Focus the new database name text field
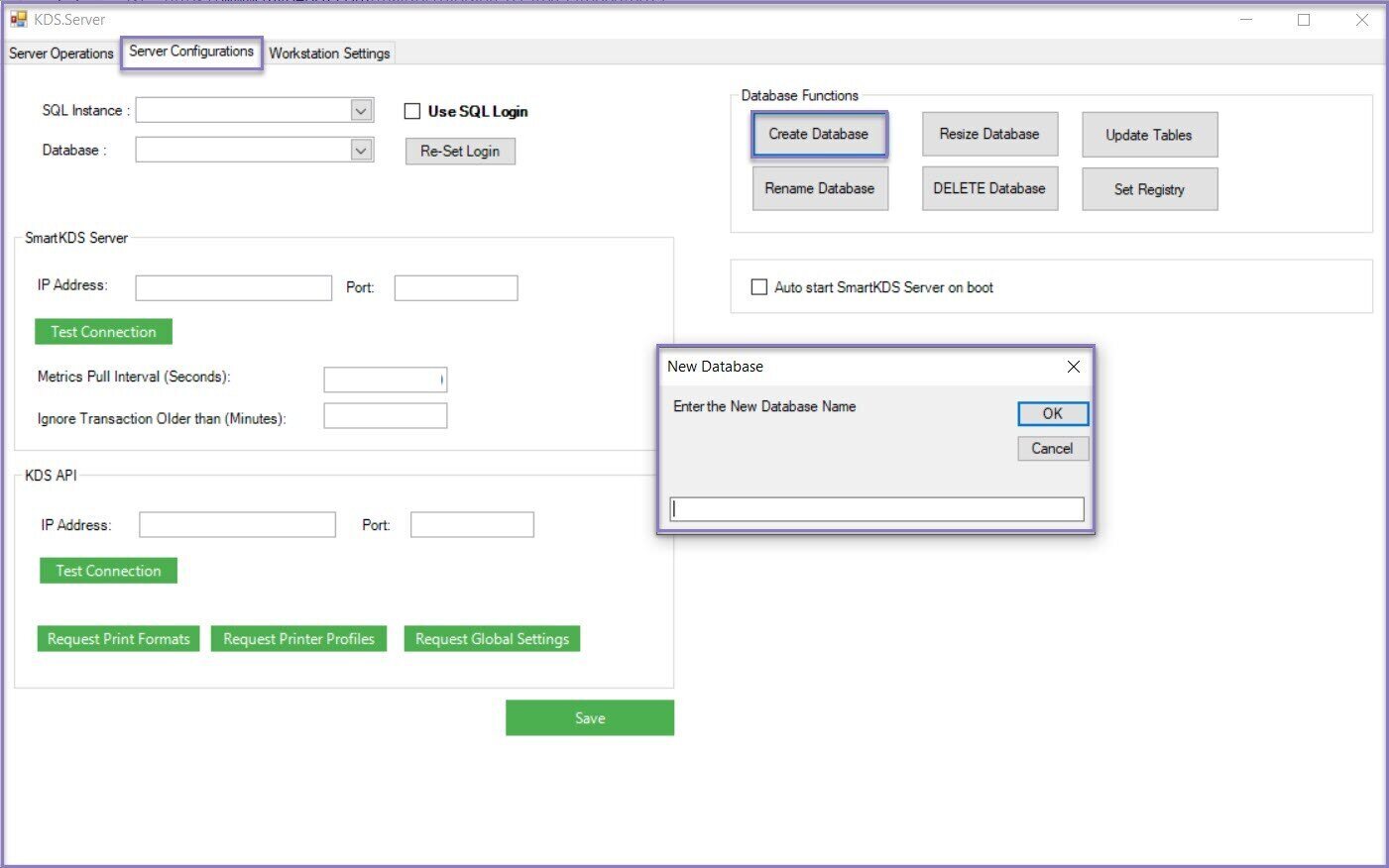 click(876, 509)
